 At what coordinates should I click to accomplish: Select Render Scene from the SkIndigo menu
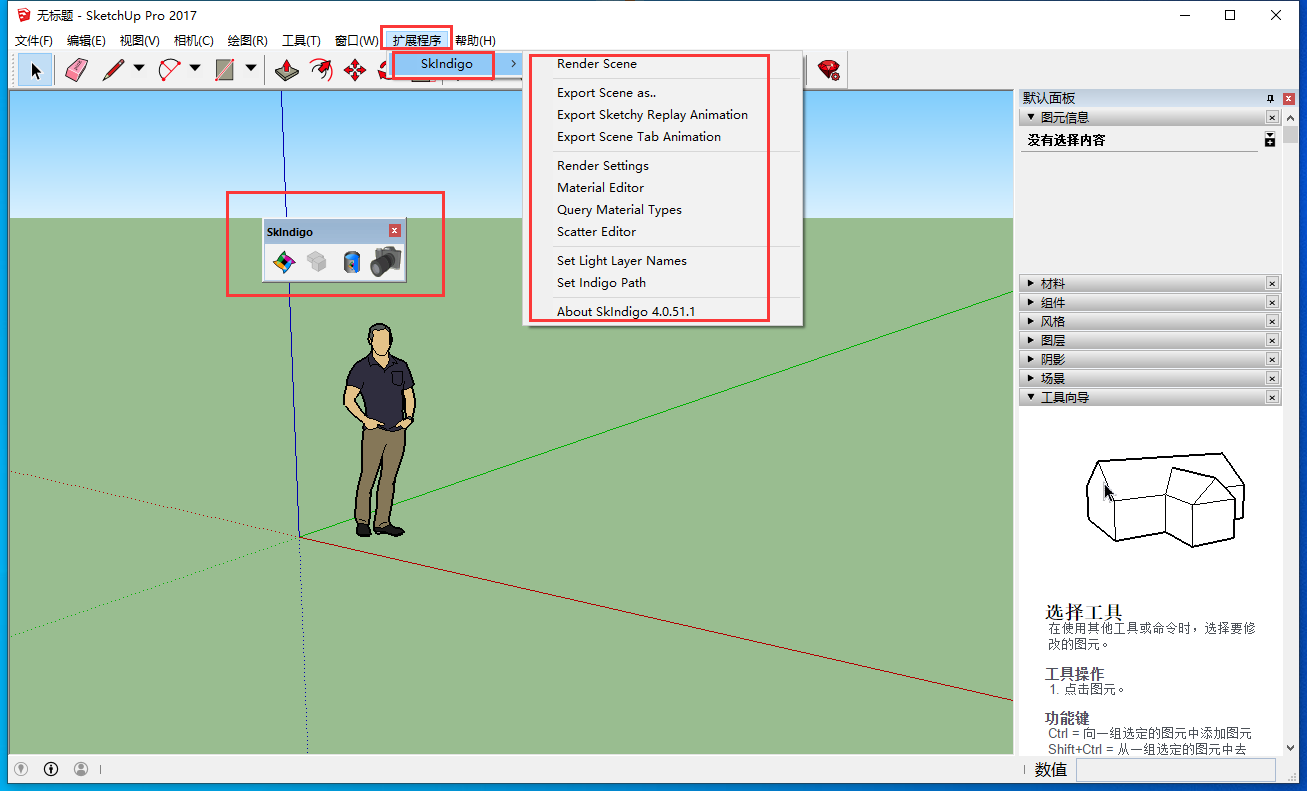[597, 64]
